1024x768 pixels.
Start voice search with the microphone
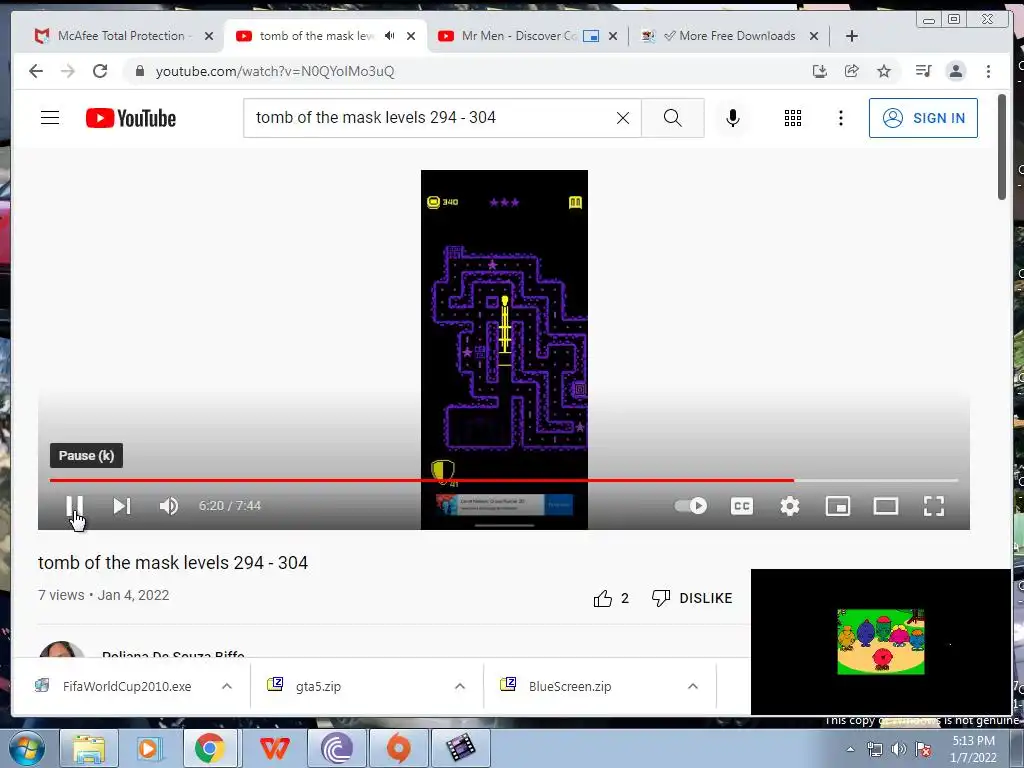[x=733, y=118]
